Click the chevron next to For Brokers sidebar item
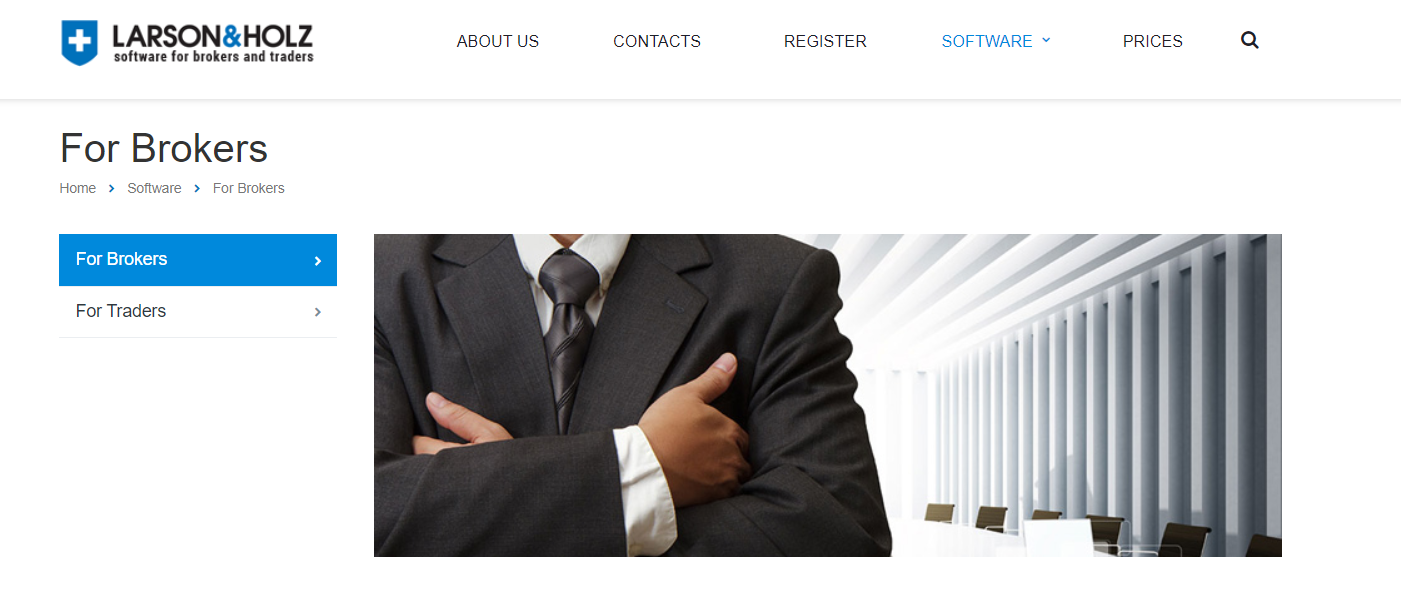Image resolution: width=1401 pixels, height=593 pixels. click(x=318, y=260)
